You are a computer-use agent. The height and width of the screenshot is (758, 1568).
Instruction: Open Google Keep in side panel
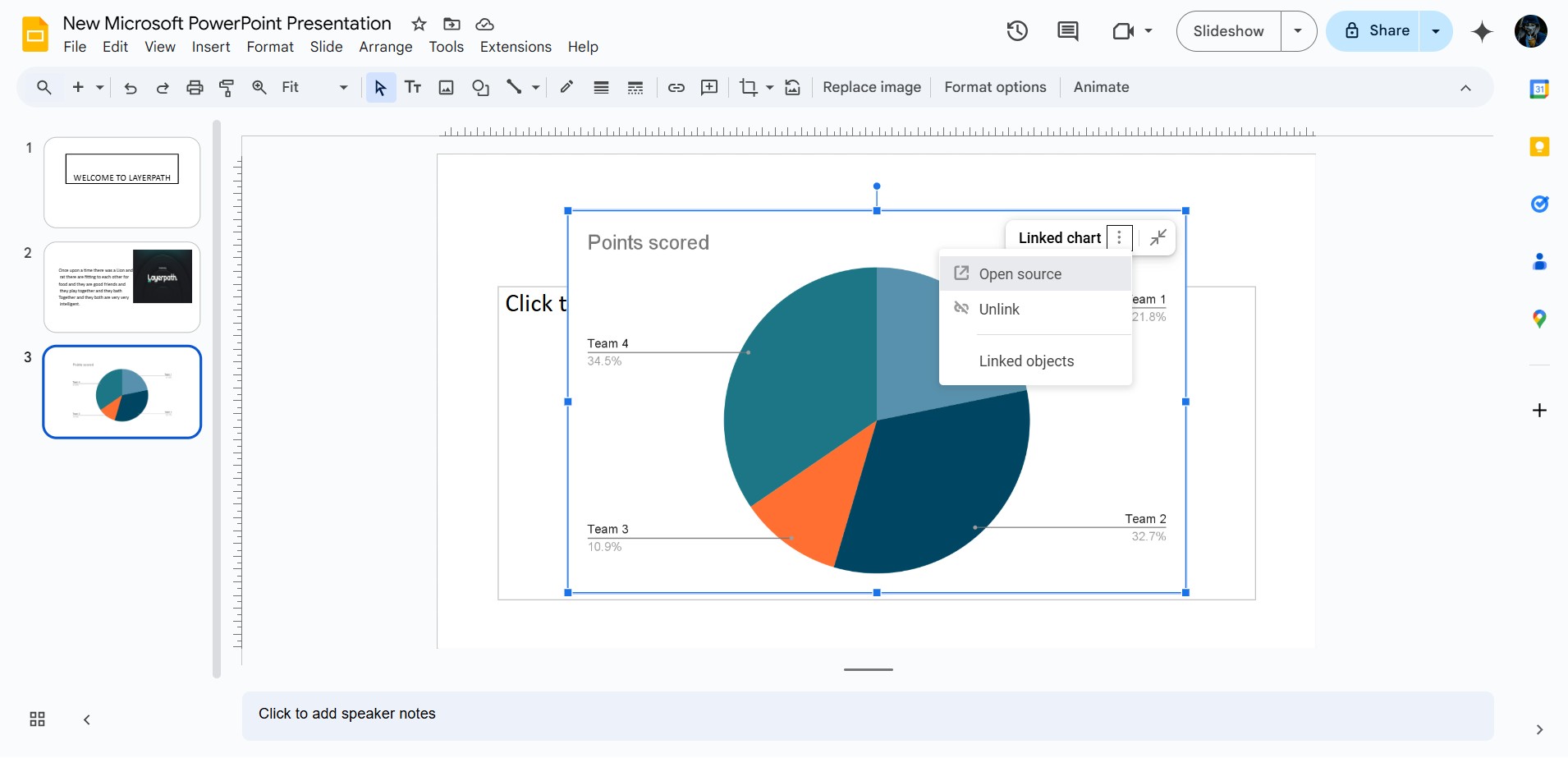[x=1539, y=147]
